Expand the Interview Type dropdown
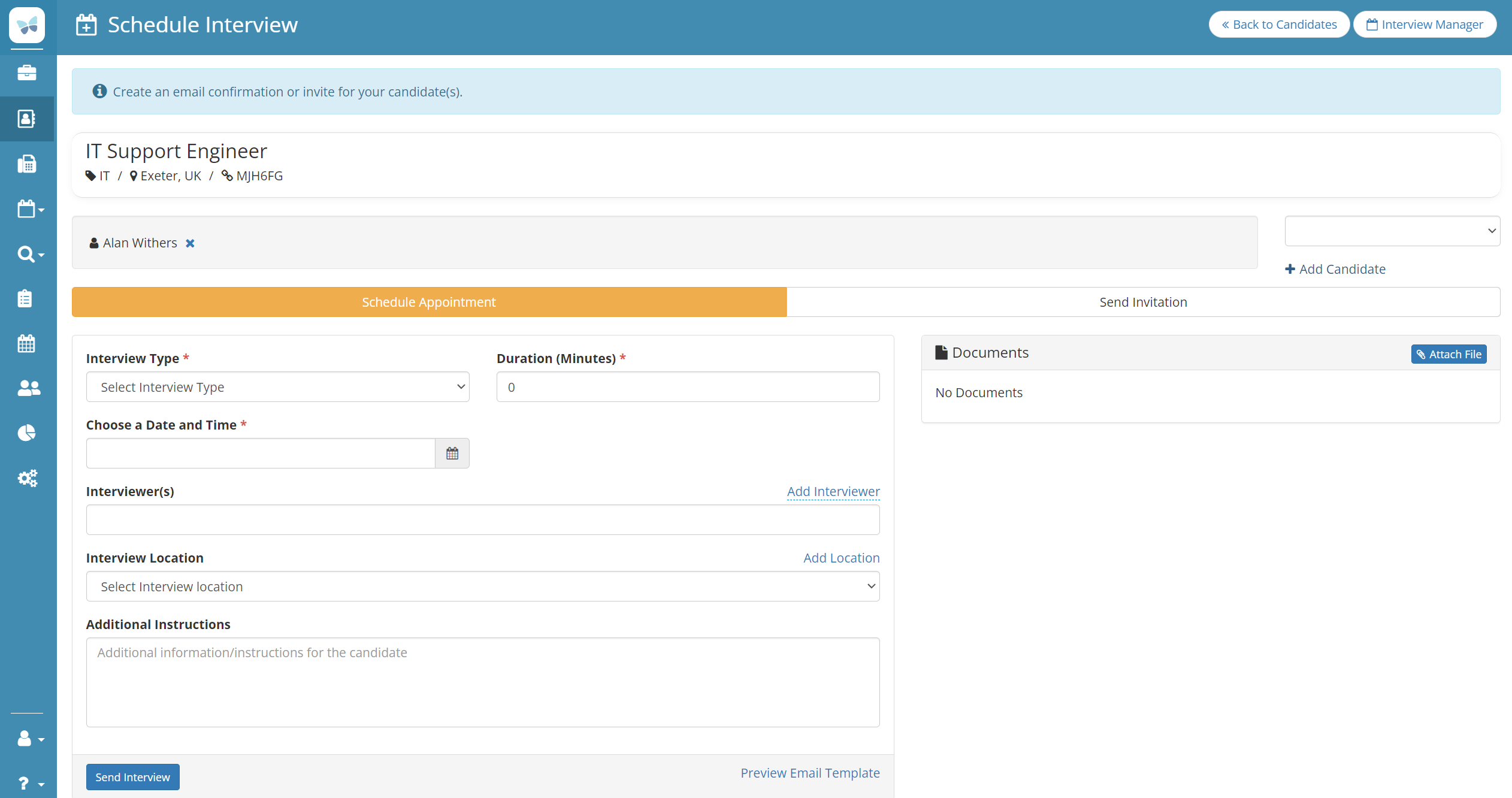Image resolution: width=1512 pixels, height=798 pixels. [x=277, y=387]
